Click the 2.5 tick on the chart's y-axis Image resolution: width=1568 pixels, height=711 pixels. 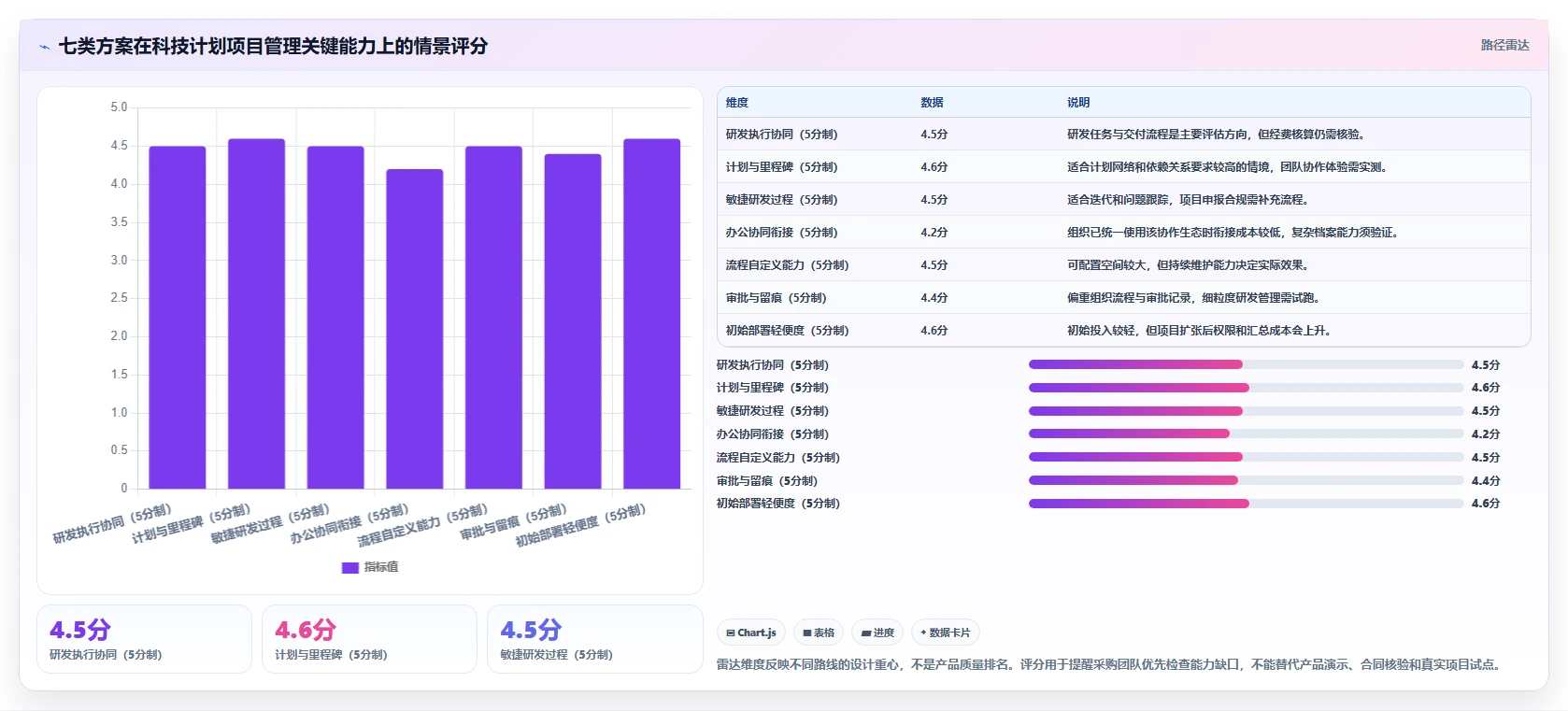tap(119, 298)
